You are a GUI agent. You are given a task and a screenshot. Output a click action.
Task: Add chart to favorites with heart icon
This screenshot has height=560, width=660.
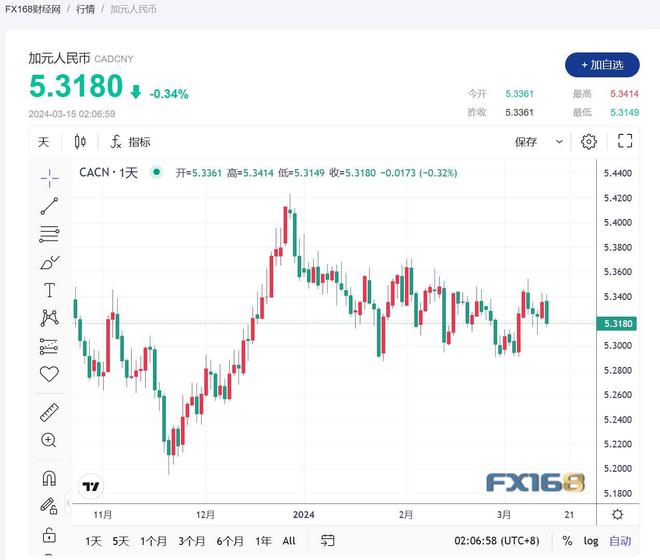tap(49, 374)
